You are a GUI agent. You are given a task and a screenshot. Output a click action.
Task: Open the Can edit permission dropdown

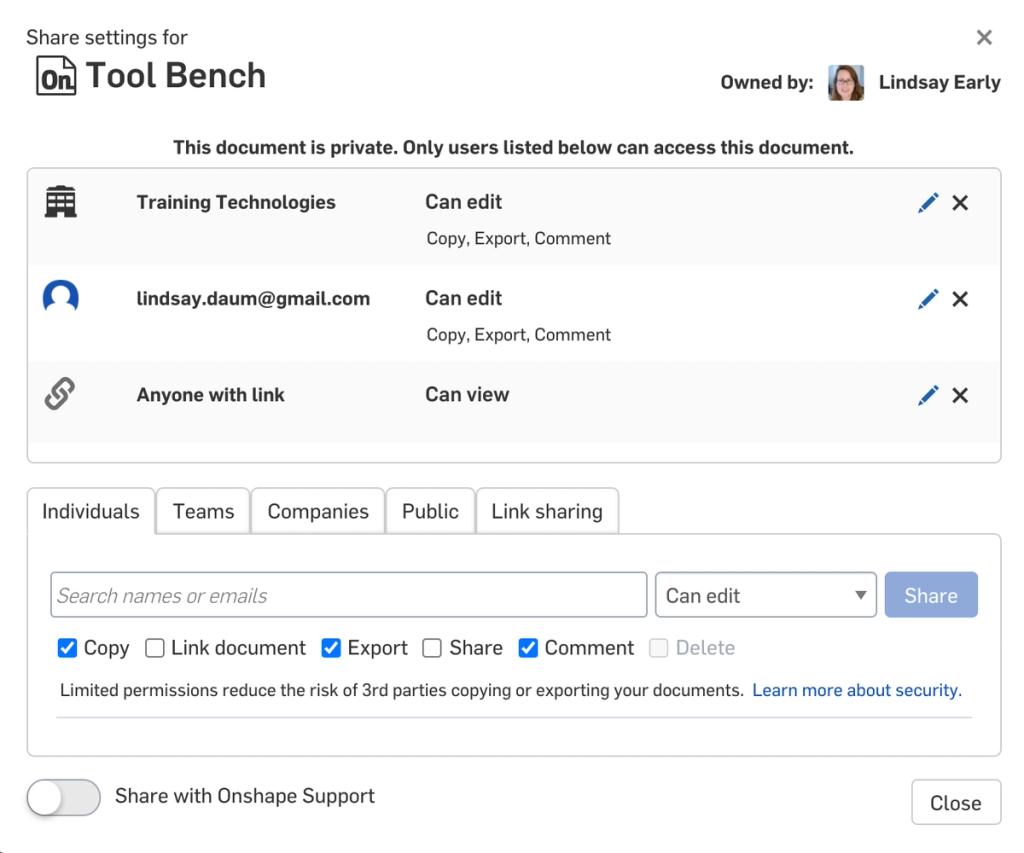[x=765, y=594]
